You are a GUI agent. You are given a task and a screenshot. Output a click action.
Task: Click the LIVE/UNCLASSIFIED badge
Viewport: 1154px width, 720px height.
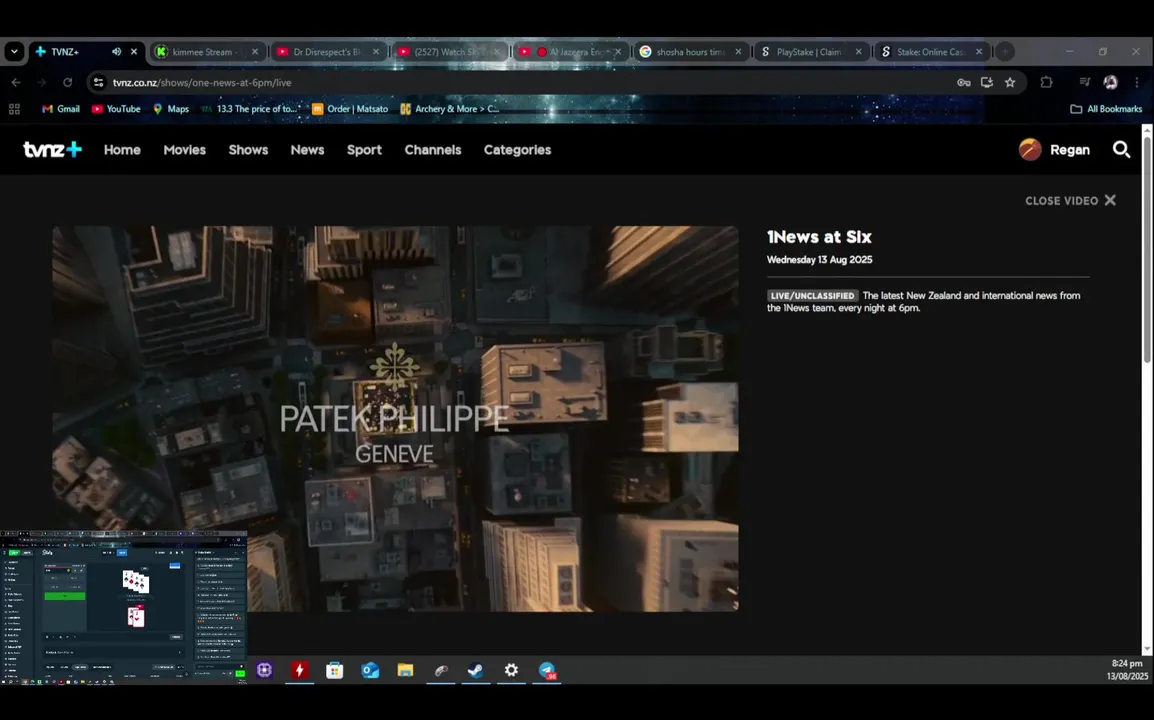(x=813, y=296)
